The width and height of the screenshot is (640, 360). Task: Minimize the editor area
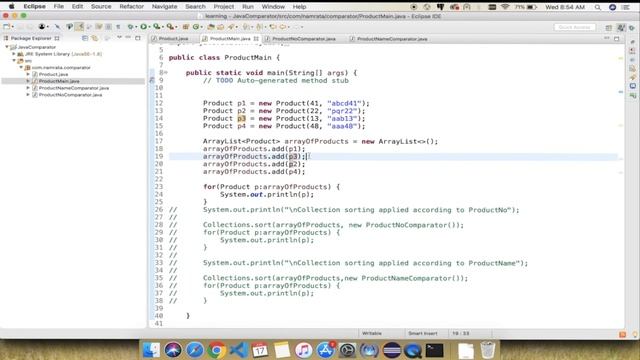click(607, 38)
